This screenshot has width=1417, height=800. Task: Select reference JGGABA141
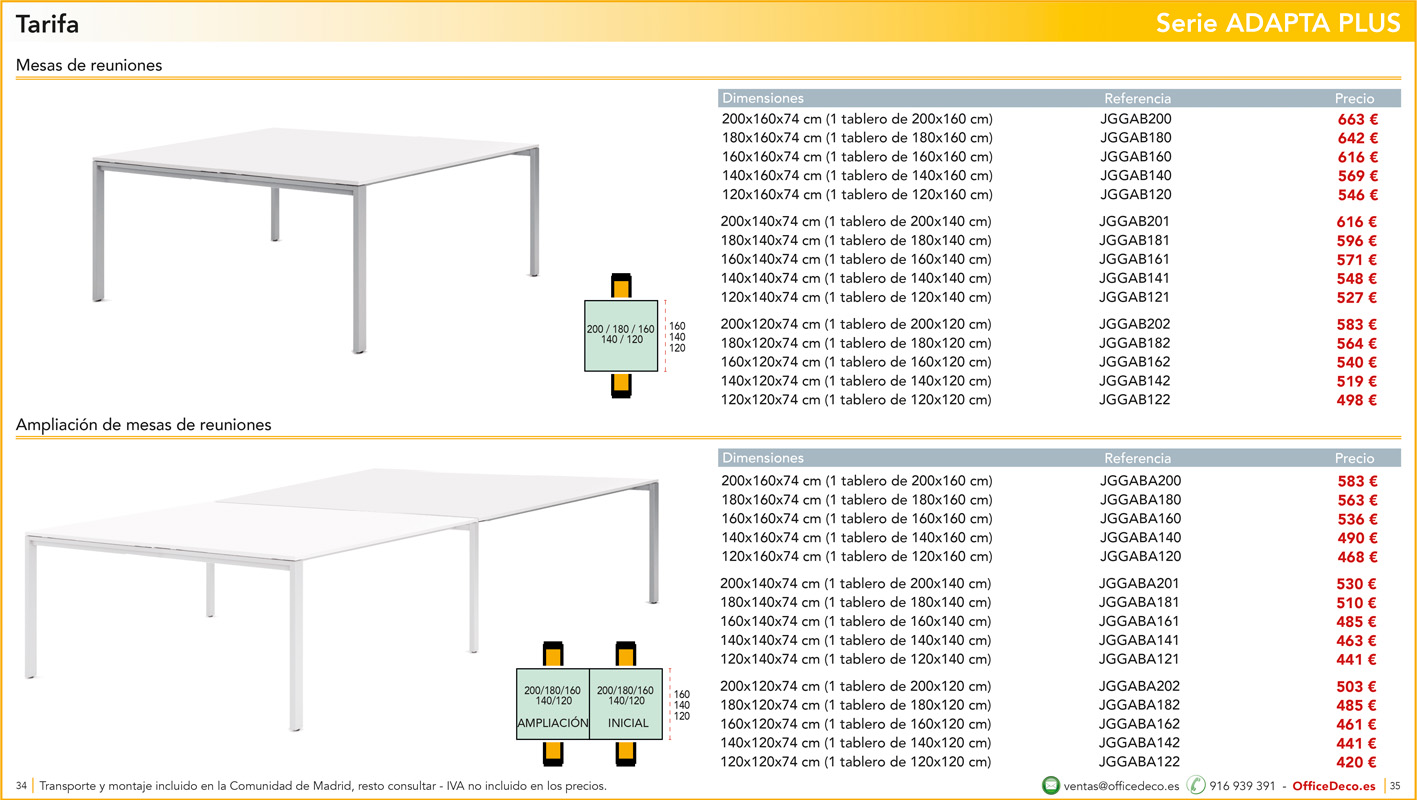click(1139, 641)
